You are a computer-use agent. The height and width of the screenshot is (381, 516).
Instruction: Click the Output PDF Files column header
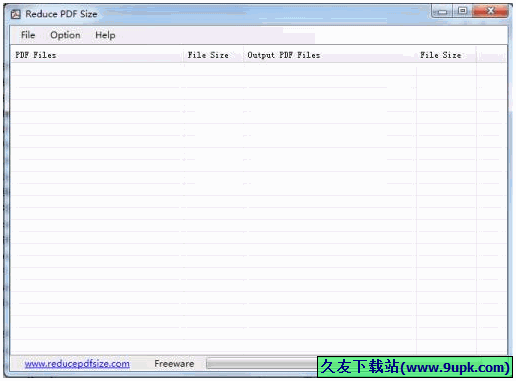(330, 55)
